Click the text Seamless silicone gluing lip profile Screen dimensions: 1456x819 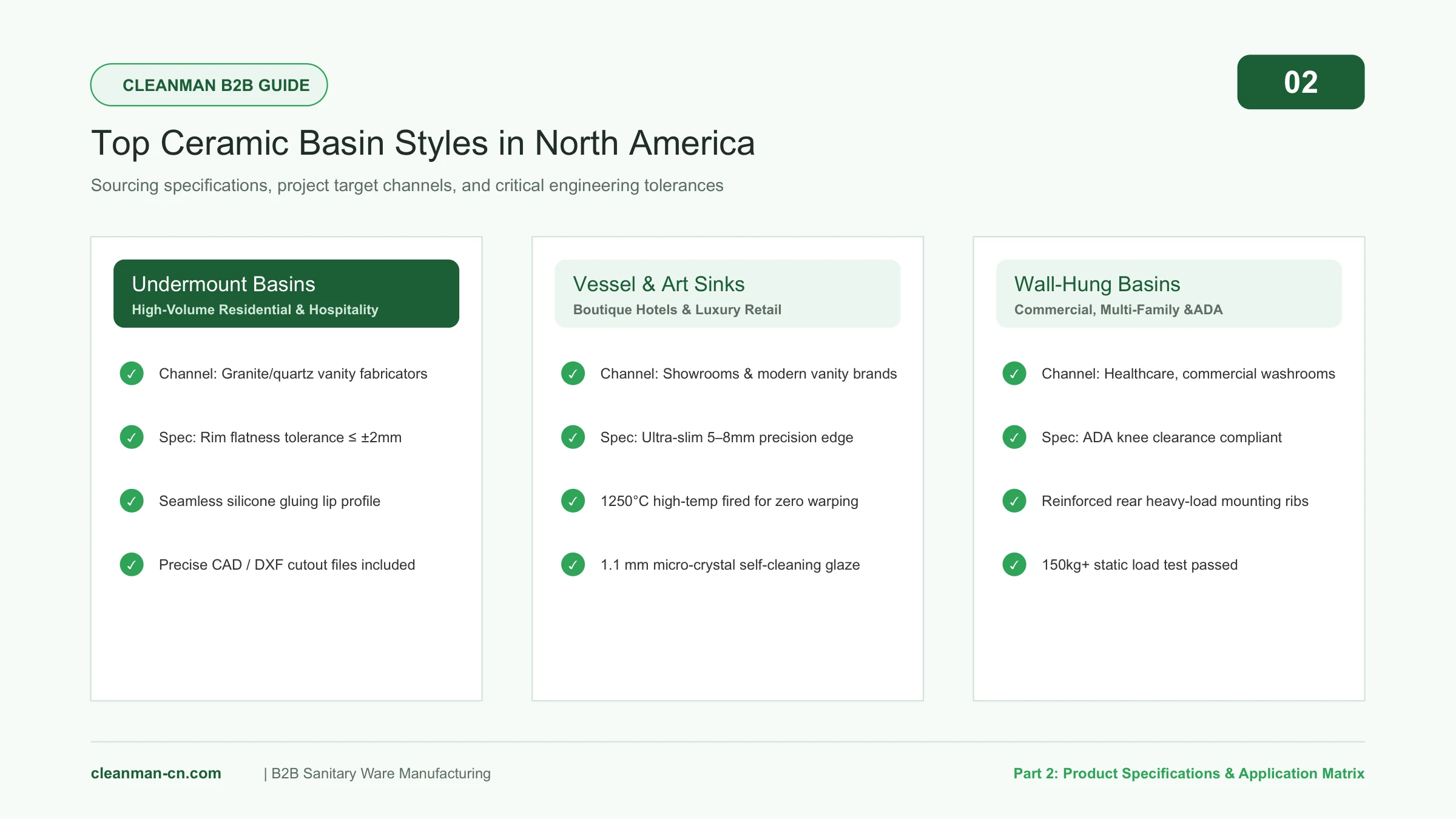269,501
